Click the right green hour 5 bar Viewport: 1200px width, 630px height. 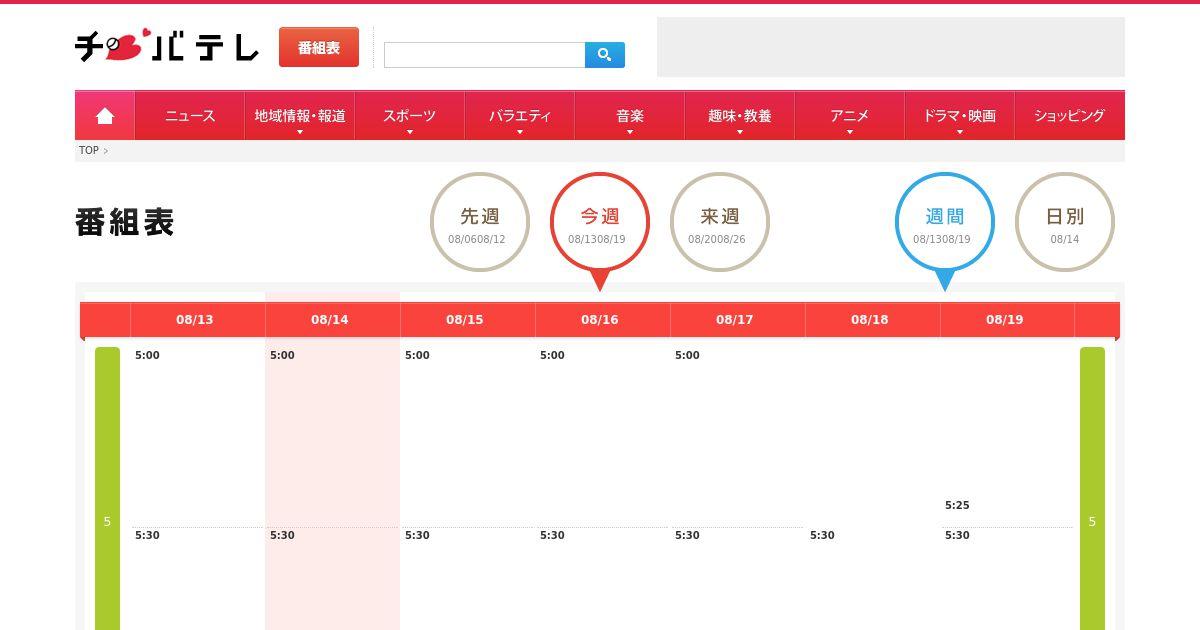pos(1092,490)
